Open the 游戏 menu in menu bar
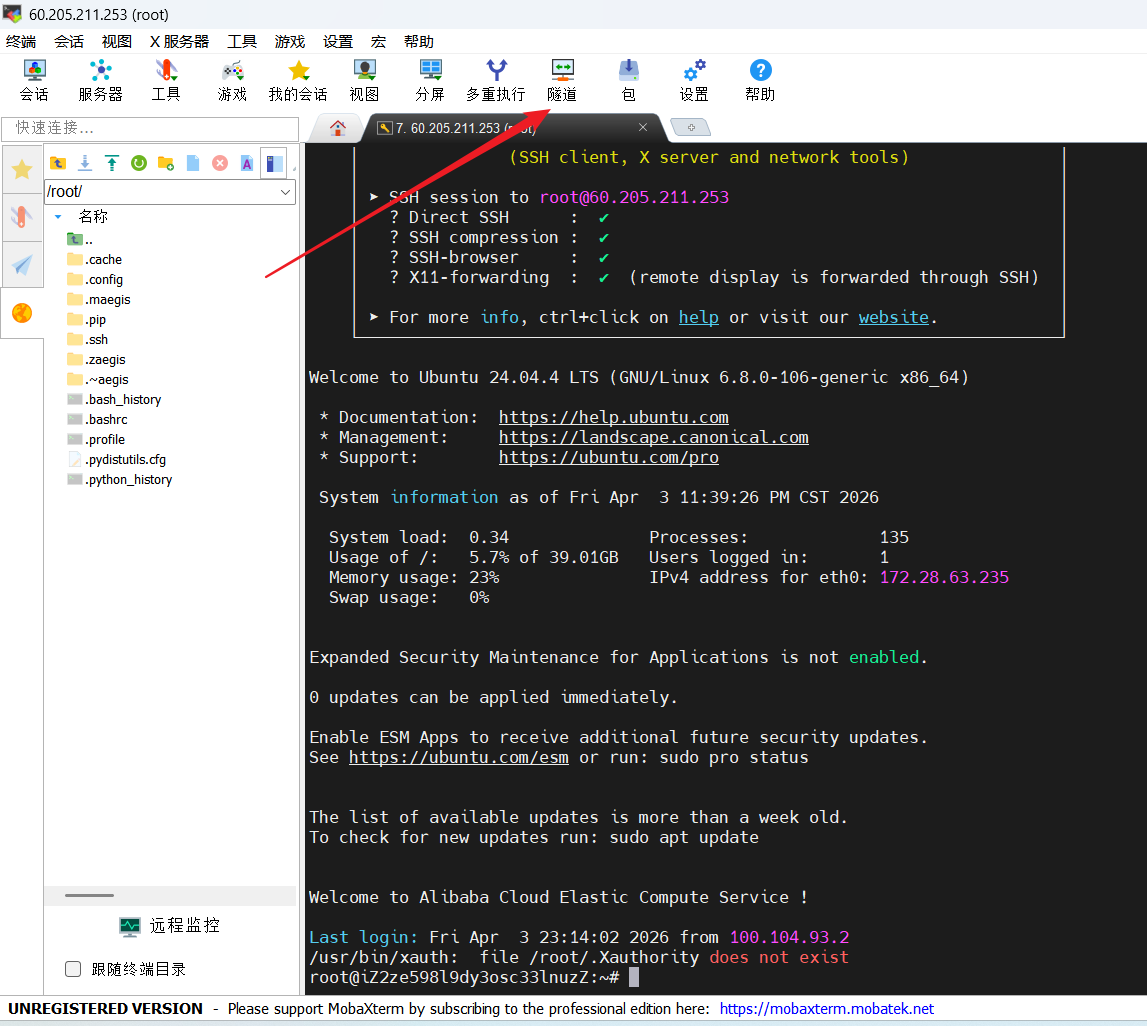 290,42
